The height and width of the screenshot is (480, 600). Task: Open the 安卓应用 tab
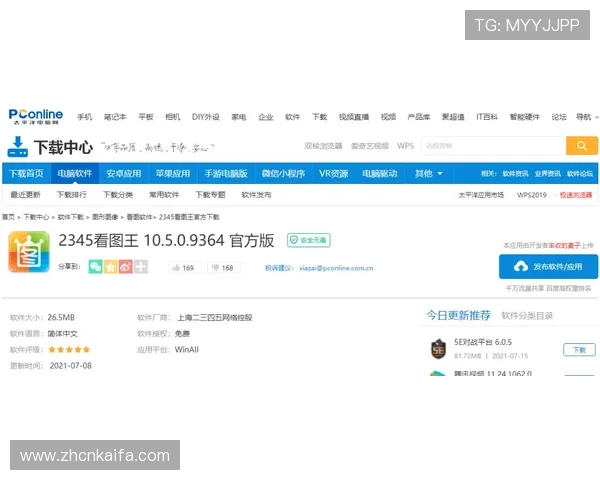(x=124, y=174)
